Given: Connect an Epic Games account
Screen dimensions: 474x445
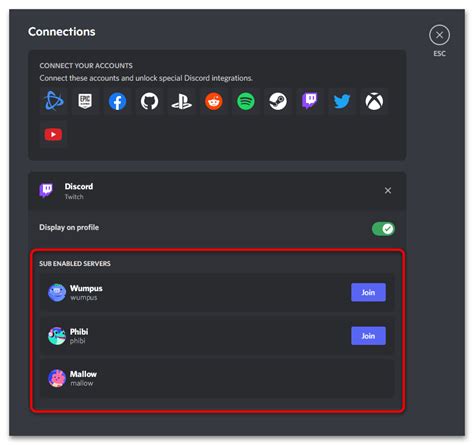Looking at the screenshot, I should 85,101.
